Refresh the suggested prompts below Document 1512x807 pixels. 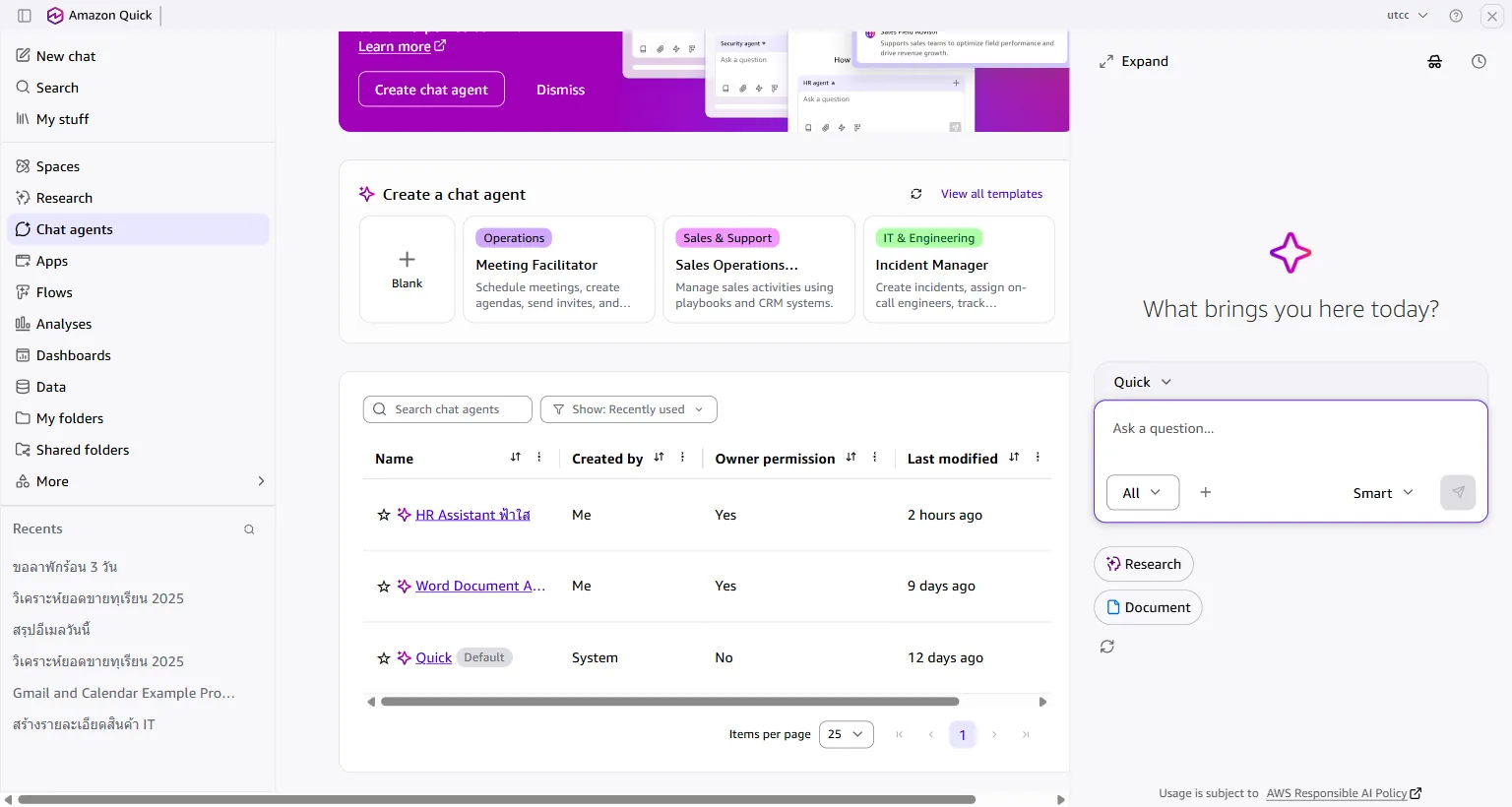point(1107,647)
